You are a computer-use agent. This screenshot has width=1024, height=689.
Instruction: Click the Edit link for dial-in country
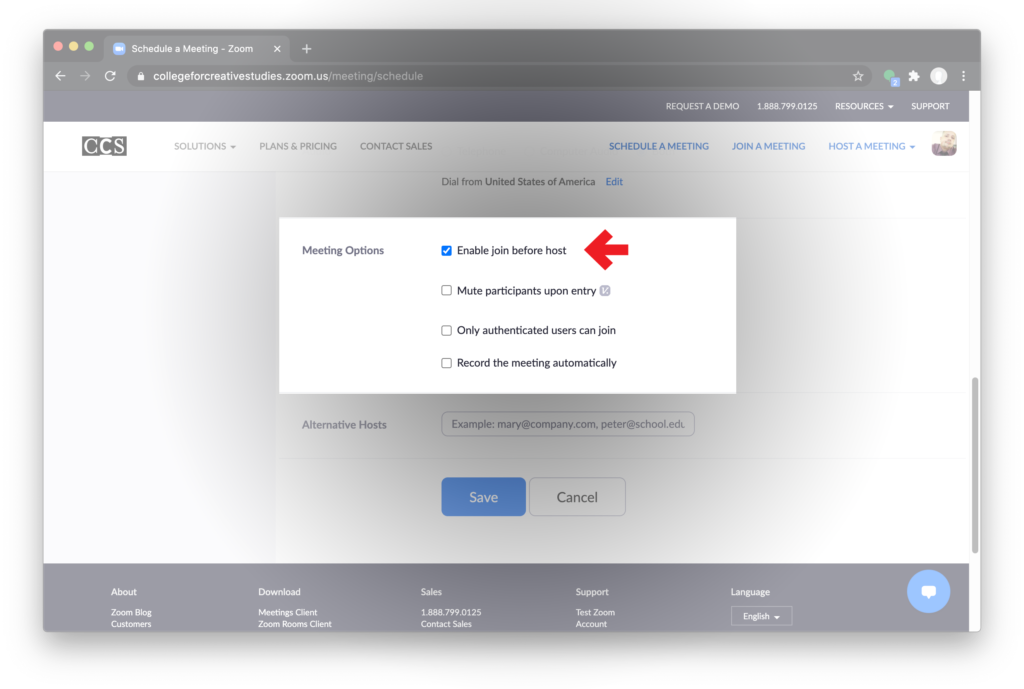coord(614,182)
